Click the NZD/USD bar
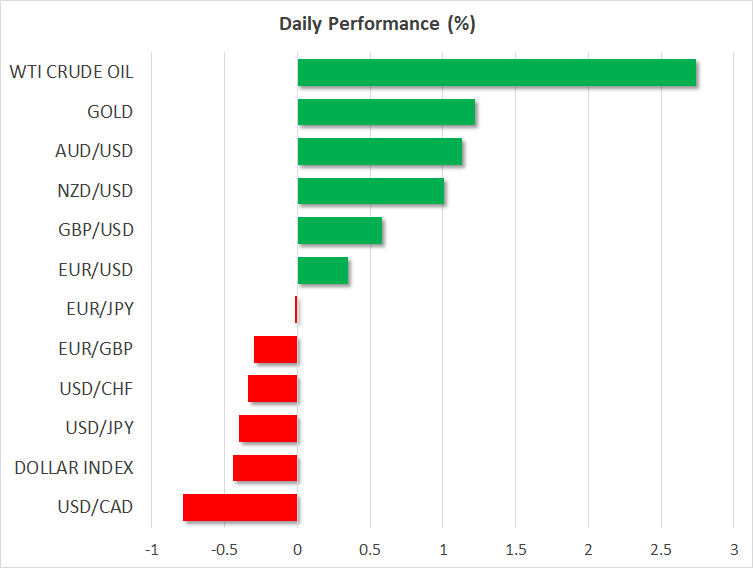The height and width of the screenshot is (568, 753). [x=371, y=191]
